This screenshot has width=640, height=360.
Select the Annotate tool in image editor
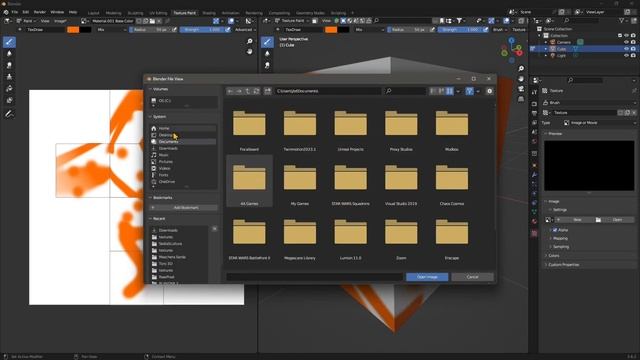point(9,114)
